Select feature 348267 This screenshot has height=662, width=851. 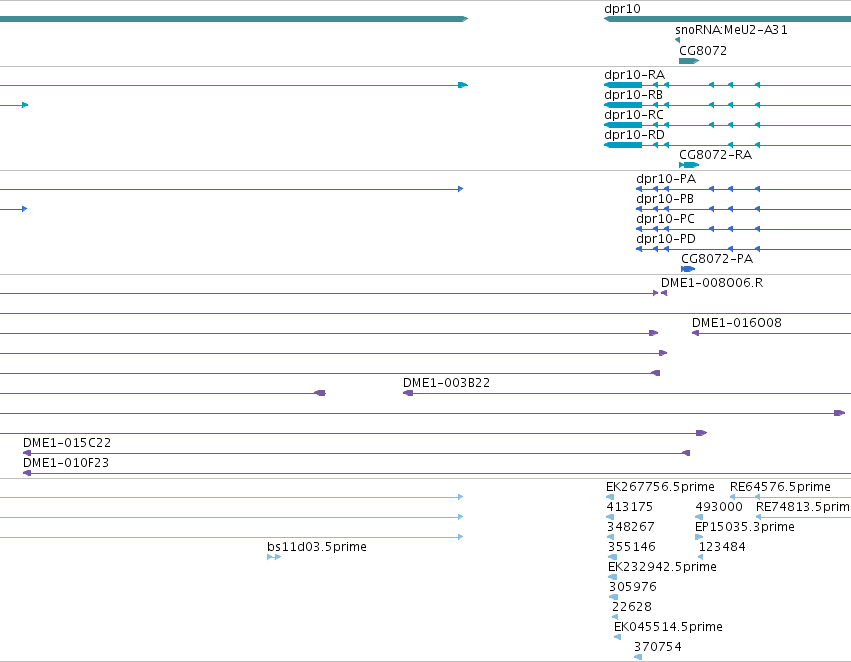(610, 537)
